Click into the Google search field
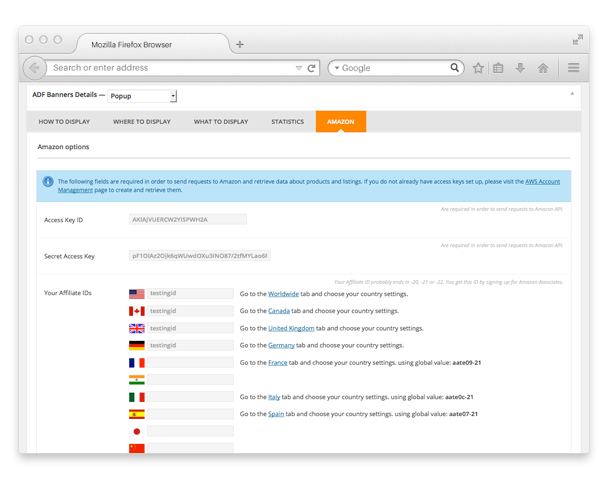This screenshot has height=479, width=615. coord(394,68)
